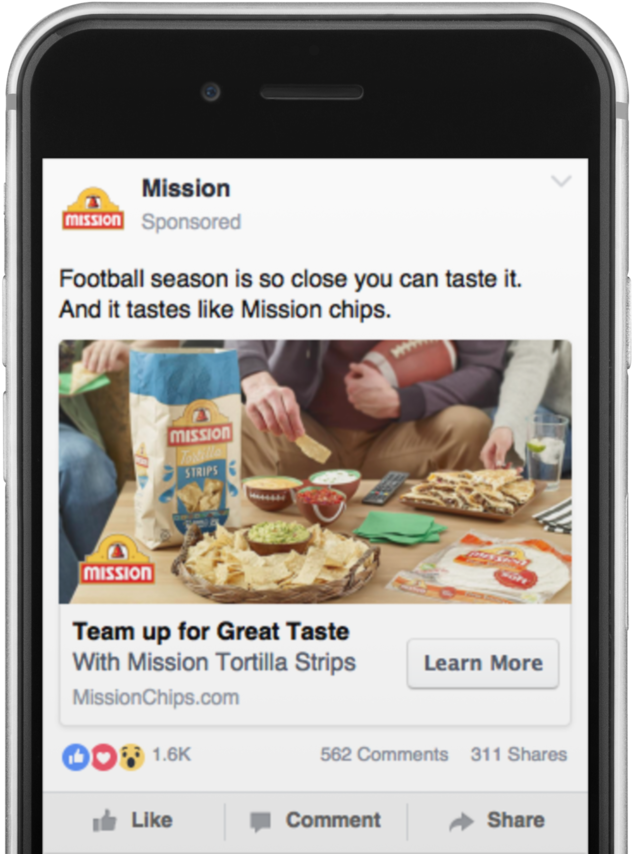This screenshot has width=632, height=854.
Task: View the 562 Comments count
Action: [x=384, y=754]
